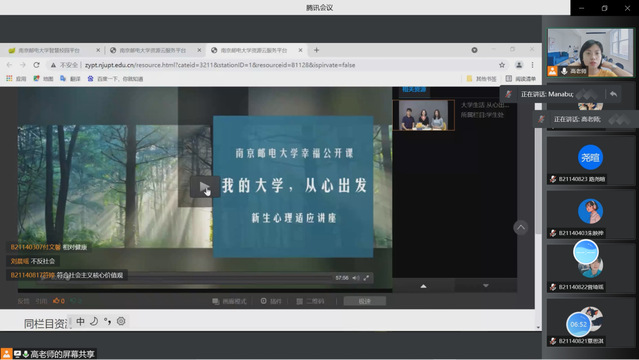The width and height of the screenshot is (639, 360).
Task: Open a new browser tab
Action: [x=317, y=50]
